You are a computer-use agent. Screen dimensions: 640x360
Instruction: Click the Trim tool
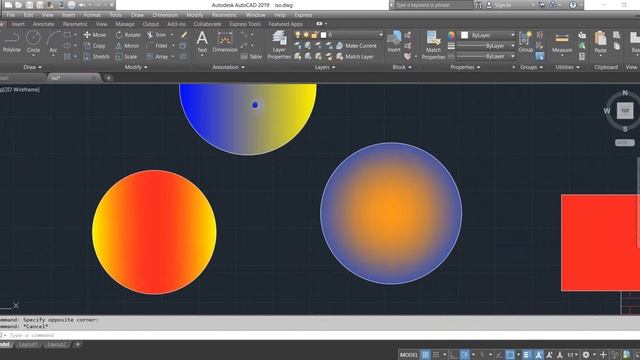point(157,35)
